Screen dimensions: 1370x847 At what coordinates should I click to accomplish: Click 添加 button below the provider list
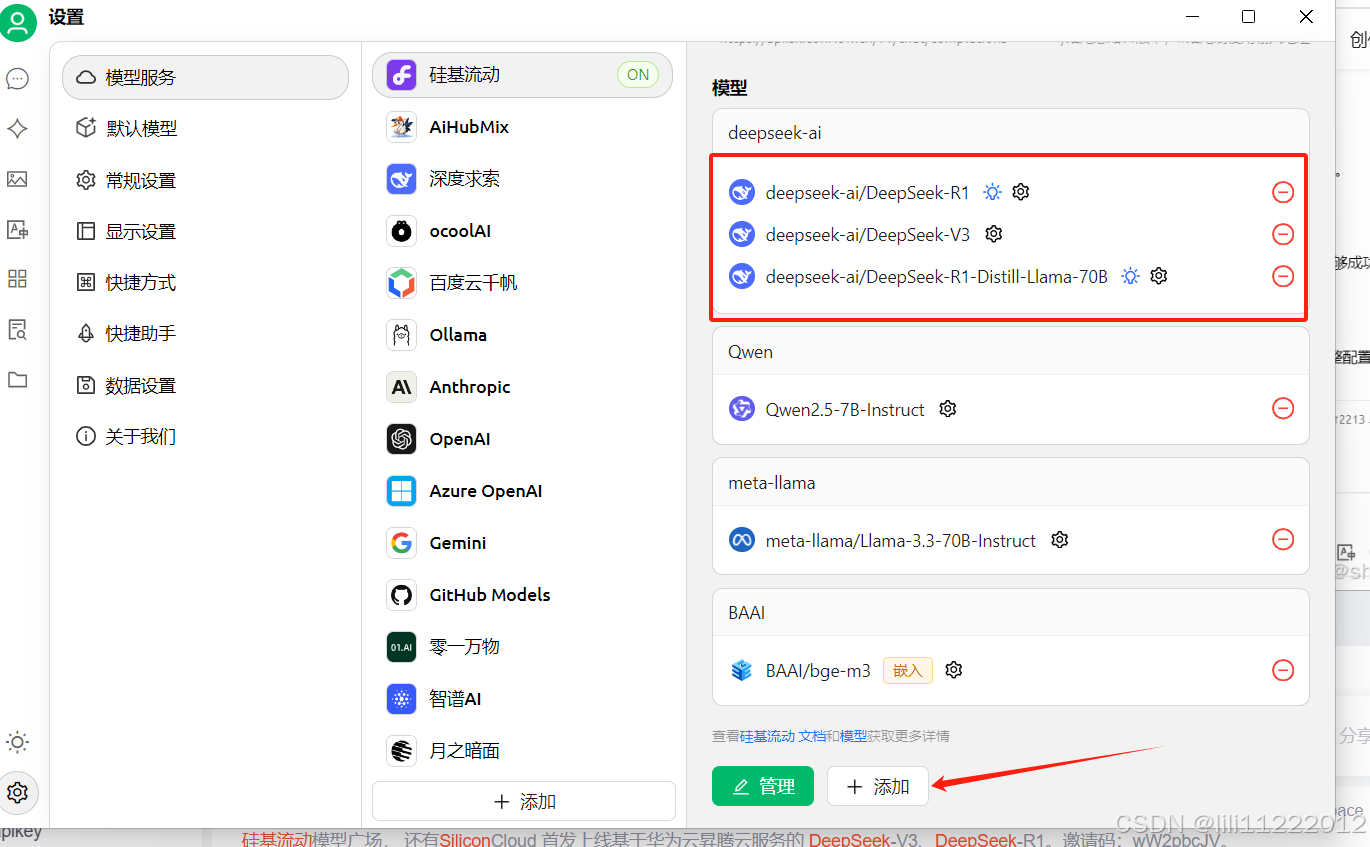coord(524,802)
